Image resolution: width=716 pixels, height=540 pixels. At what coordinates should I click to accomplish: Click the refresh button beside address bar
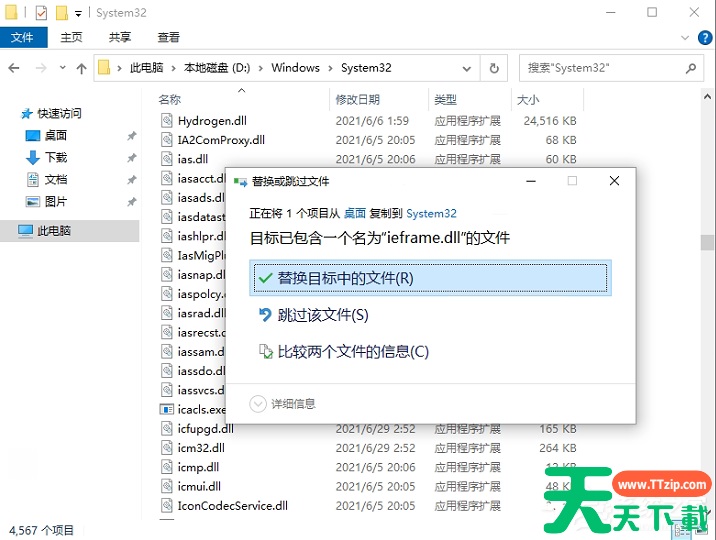coord(493,68)
